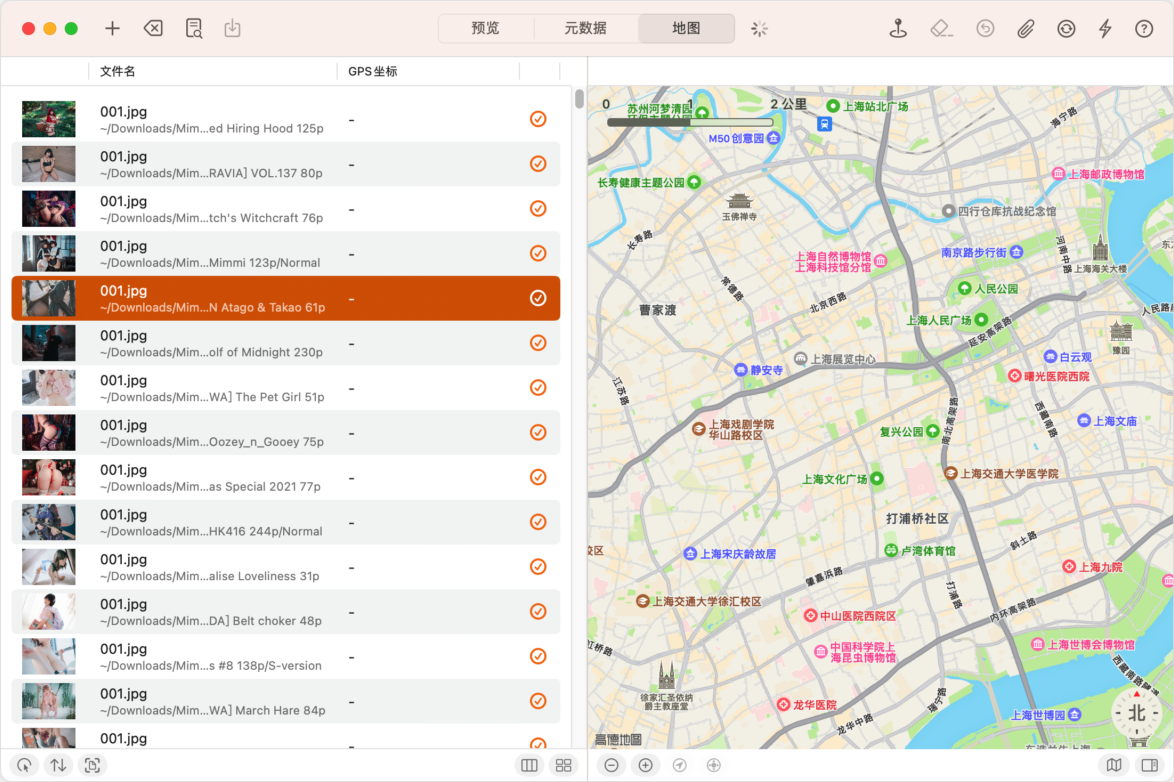The image size is (1174, 782).
Task: Click the location arrow icon below map
Action: tap(679, 765)
